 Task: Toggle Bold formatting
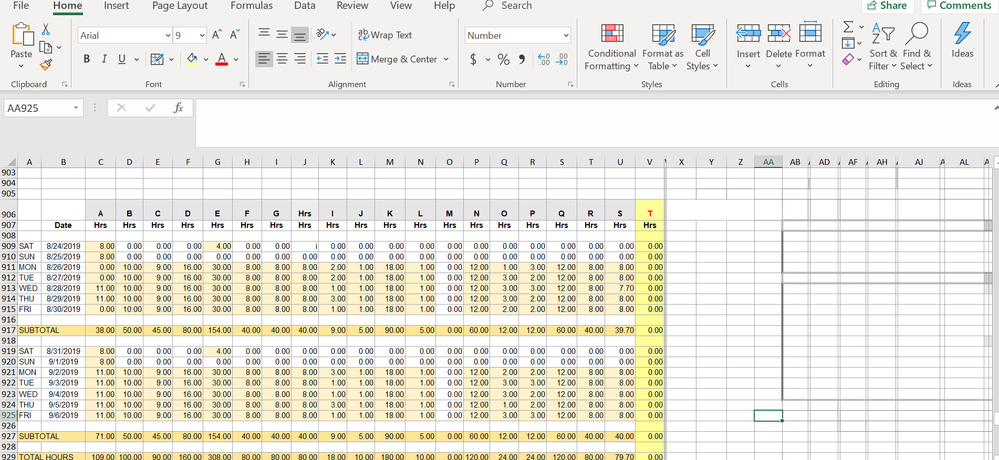87,59
